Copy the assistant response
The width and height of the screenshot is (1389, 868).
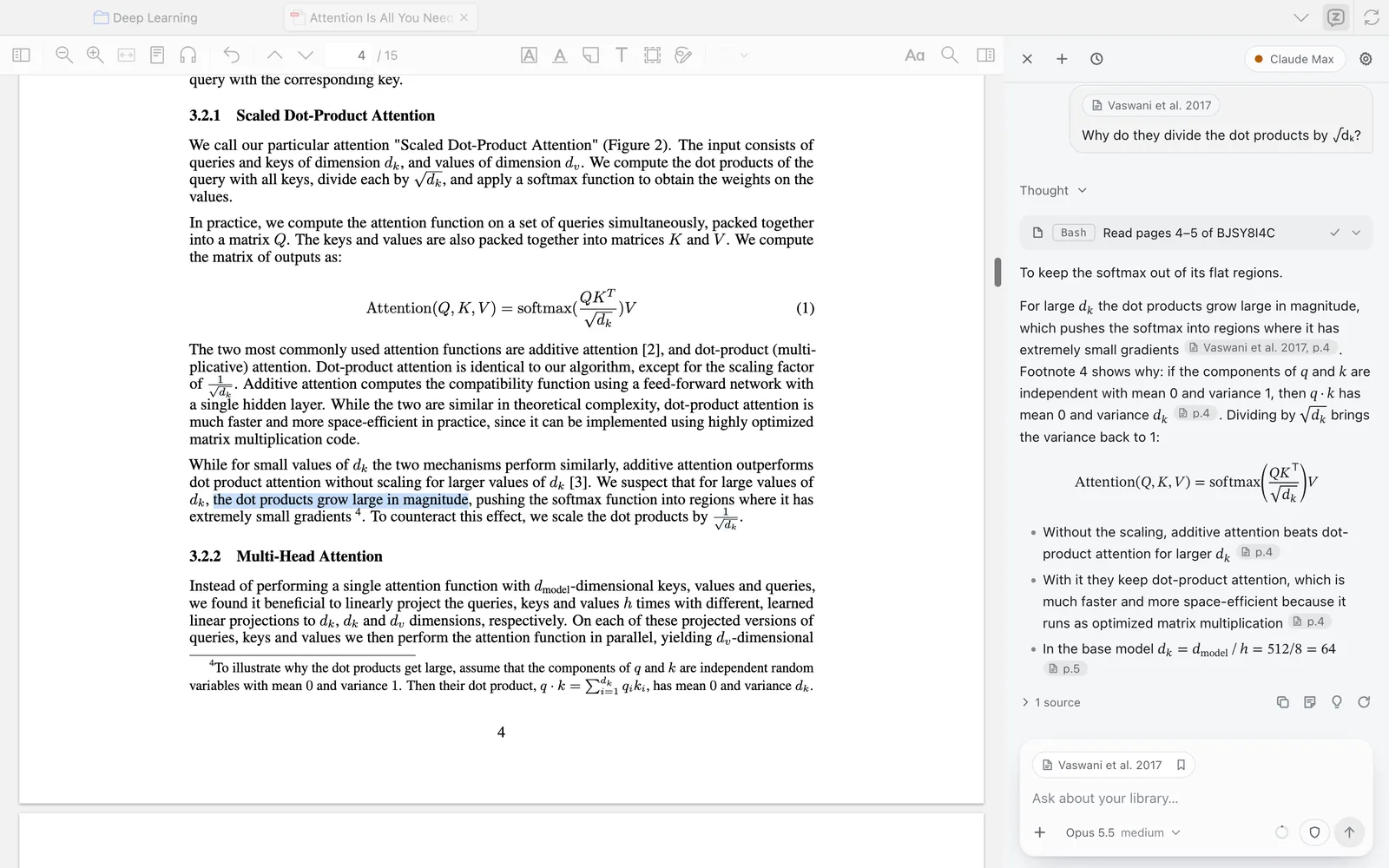click(1282, 702)
